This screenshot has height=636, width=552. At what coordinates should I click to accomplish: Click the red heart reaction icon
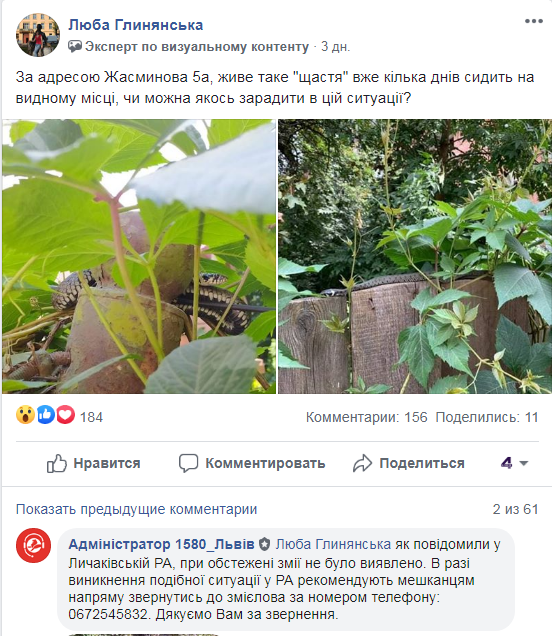(x=65, y=415)
